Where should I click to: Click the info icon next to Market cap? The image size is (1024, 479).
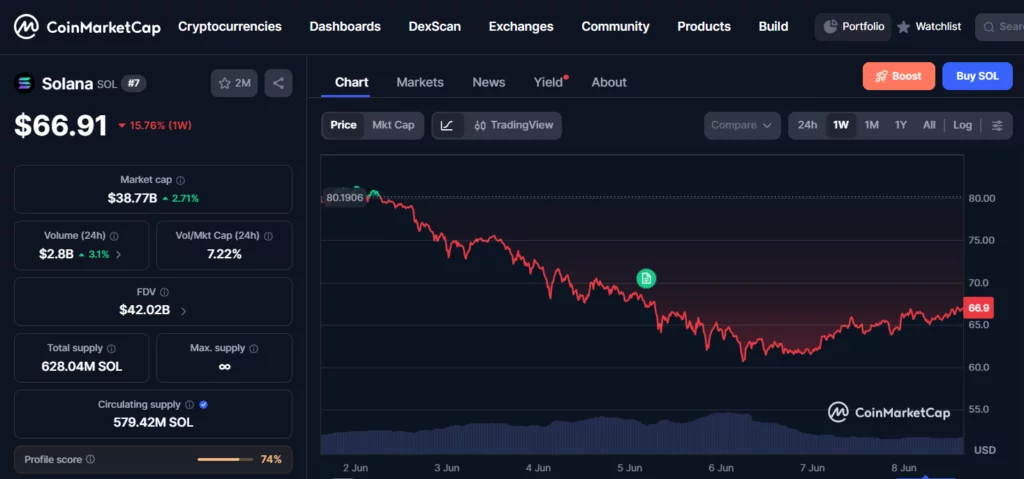[181, 180]
